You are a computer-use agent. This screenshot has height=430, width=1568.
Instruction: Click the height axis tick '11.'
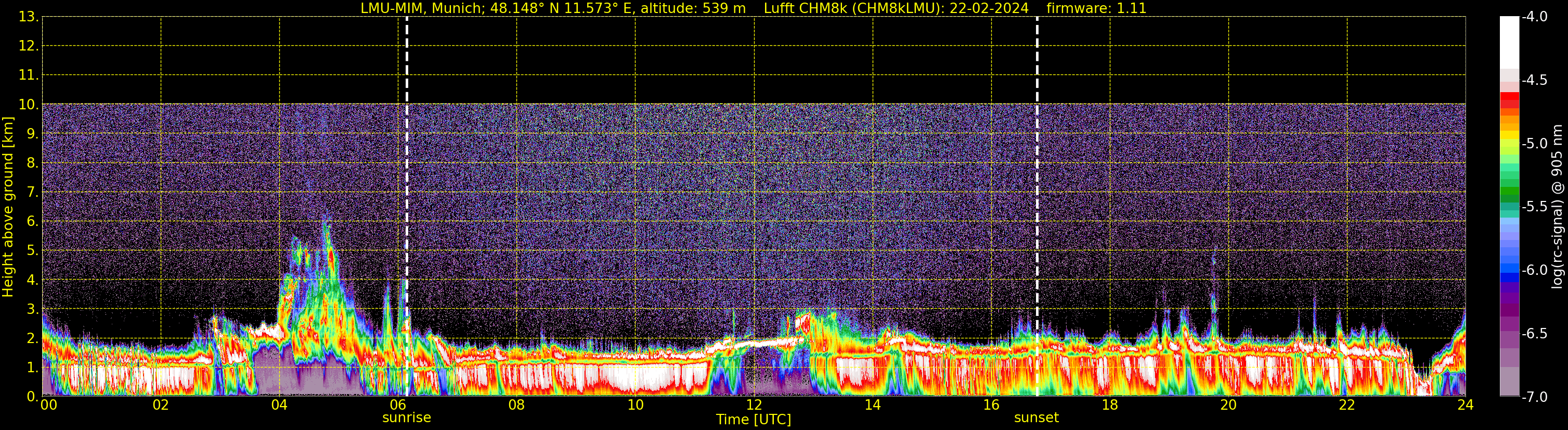[29, 75]
